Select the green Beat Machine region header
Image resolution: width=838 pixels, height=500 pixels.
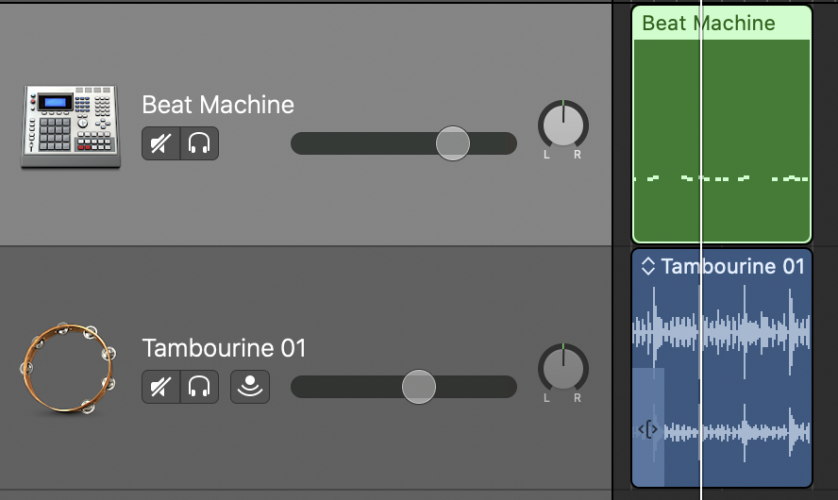coord(722,24)
